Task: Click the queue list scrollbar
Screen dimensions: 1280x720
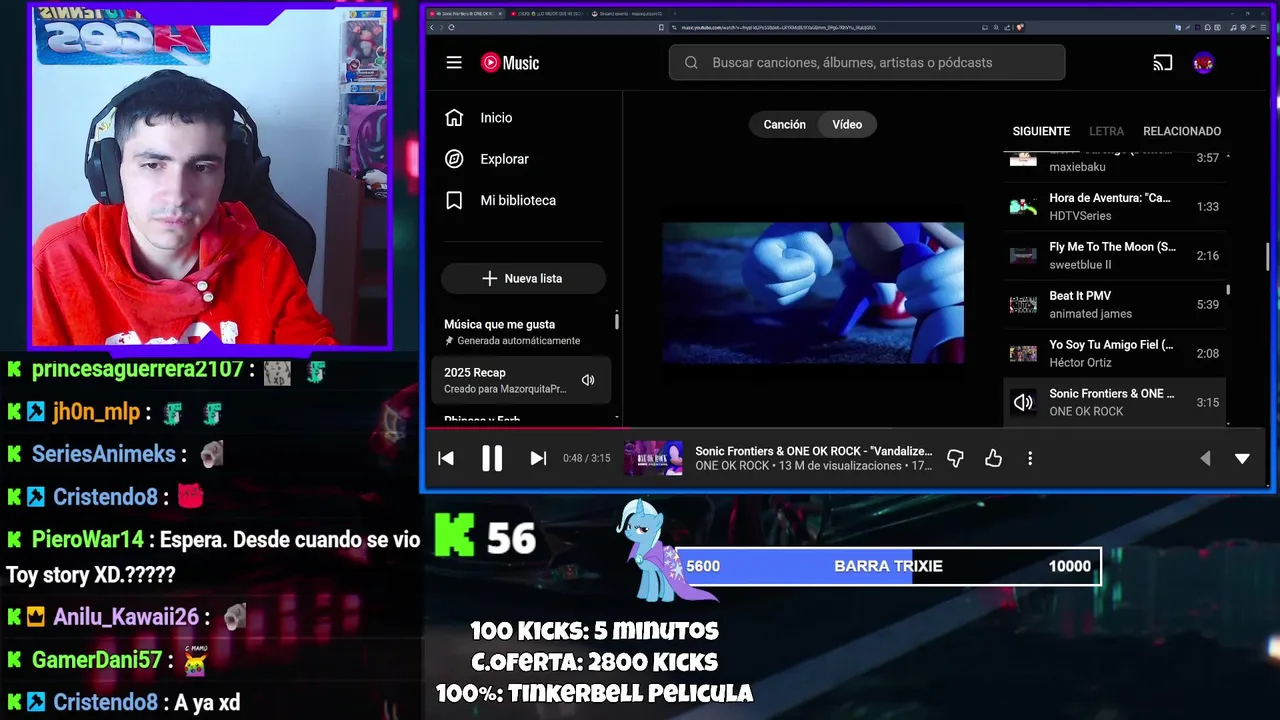Action: click(1228, 290)
